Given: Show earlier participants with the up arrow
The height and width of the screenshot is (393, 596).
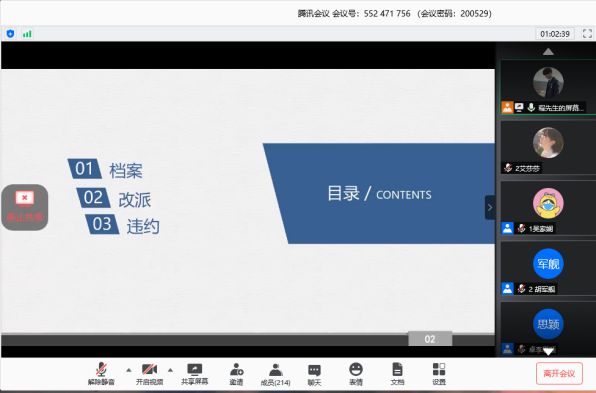Looking at the screenshot, I should 548,51.
